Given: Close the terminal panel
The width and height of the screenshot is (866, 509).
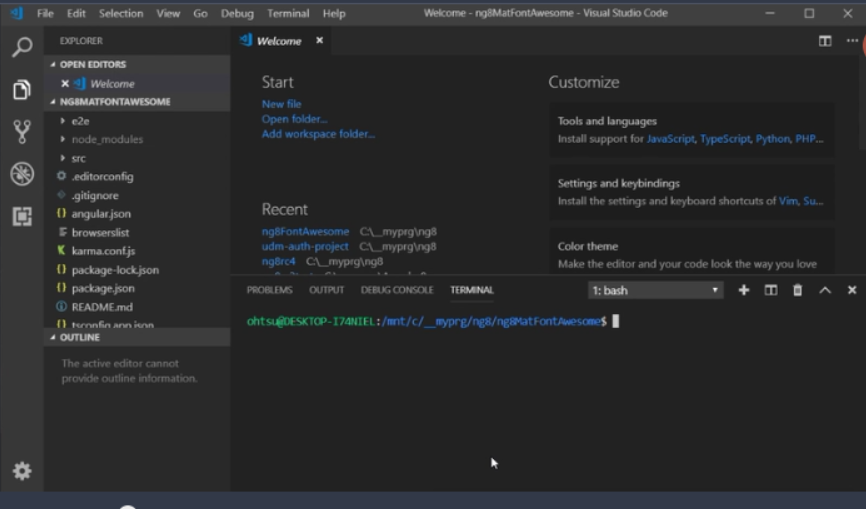Looking at the screenshot, I should tap(852, 290).
